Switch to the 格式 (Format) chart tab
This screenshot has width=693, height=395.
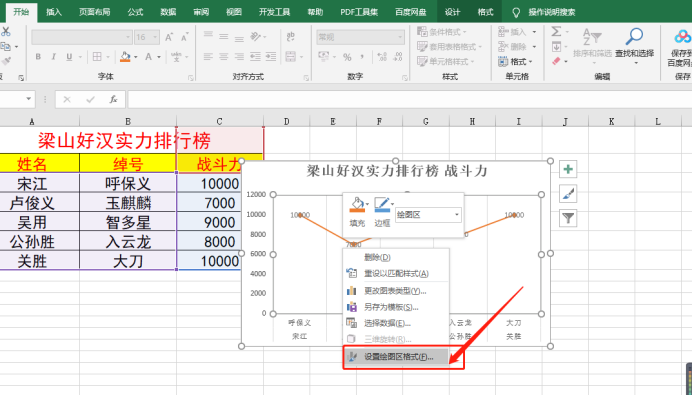485,12
